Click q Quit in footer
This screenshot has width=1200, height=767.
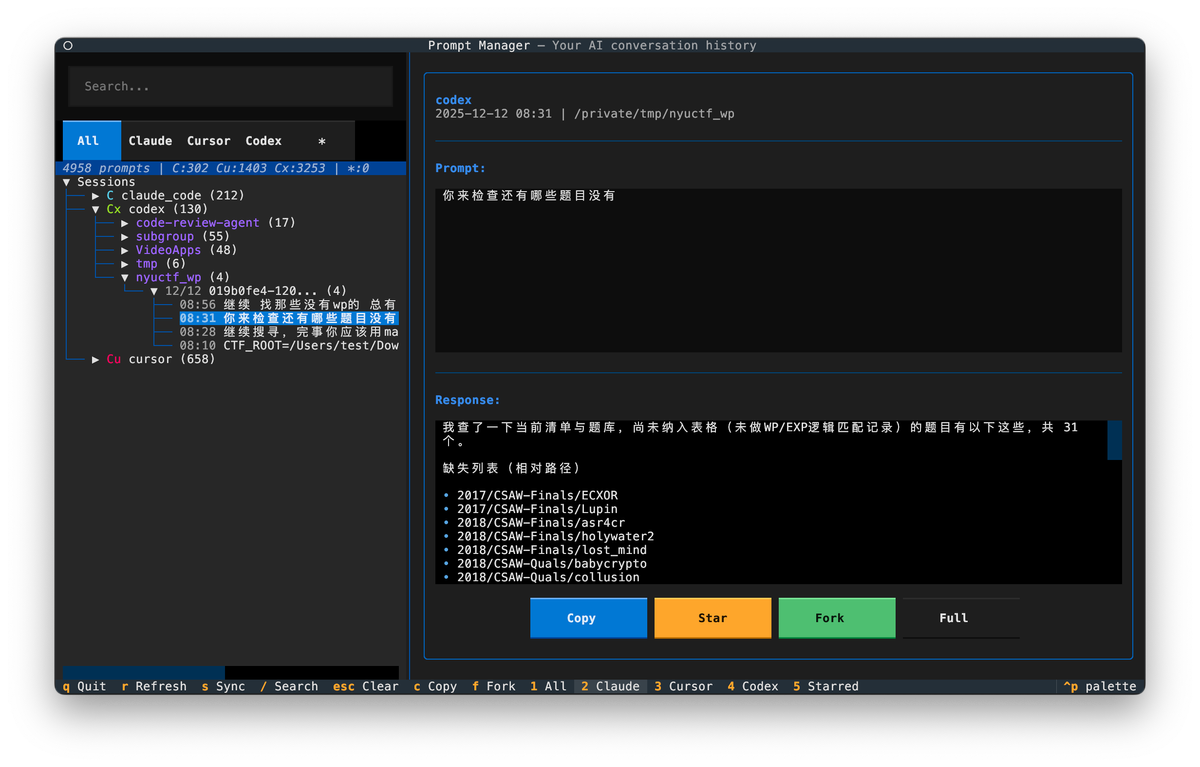pos(84,686)
